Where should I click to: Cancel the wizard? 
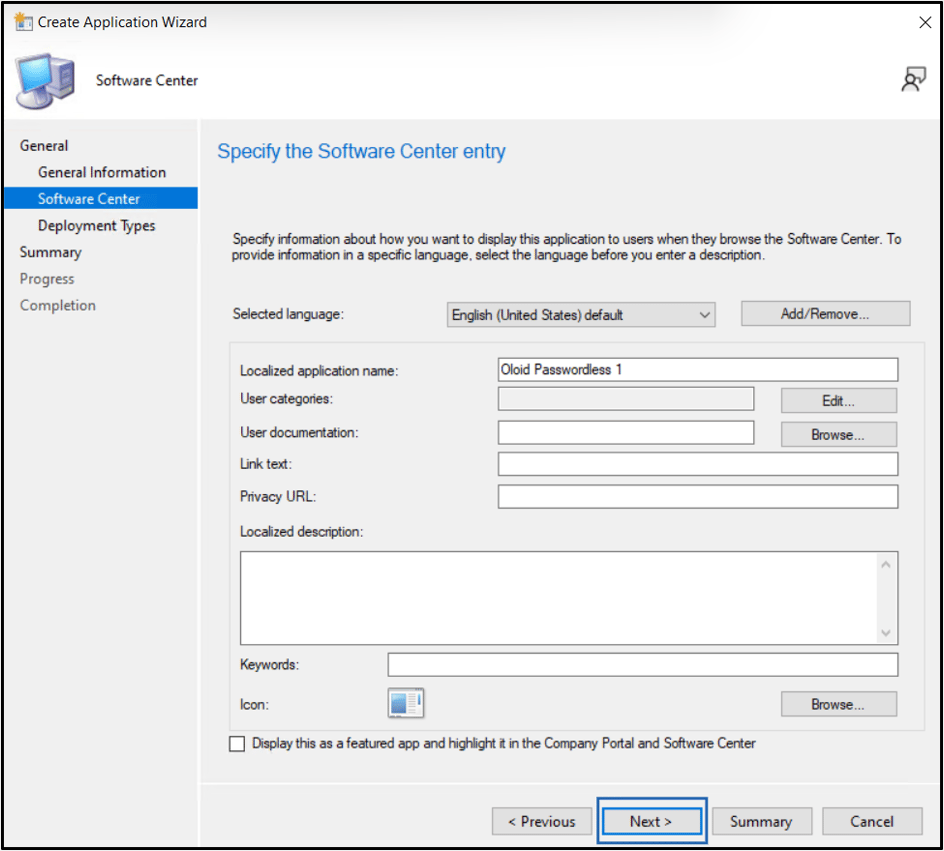(872, 822)
